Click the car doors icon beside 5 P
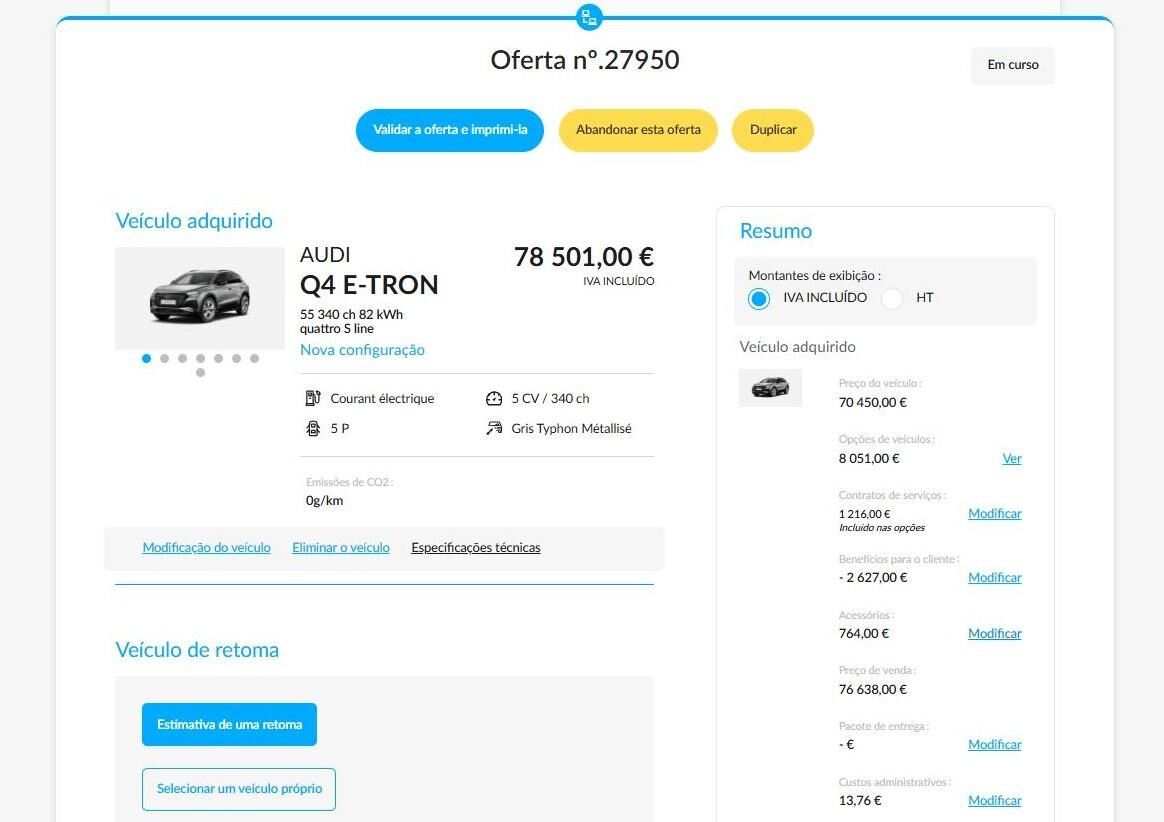The height and width of the screenshot is (822, 1164). [x=313, y=428]
